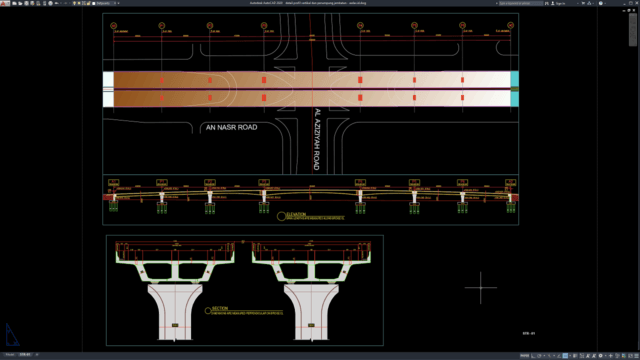Click the STR - 01 sheet label

[x=529, y=333]
